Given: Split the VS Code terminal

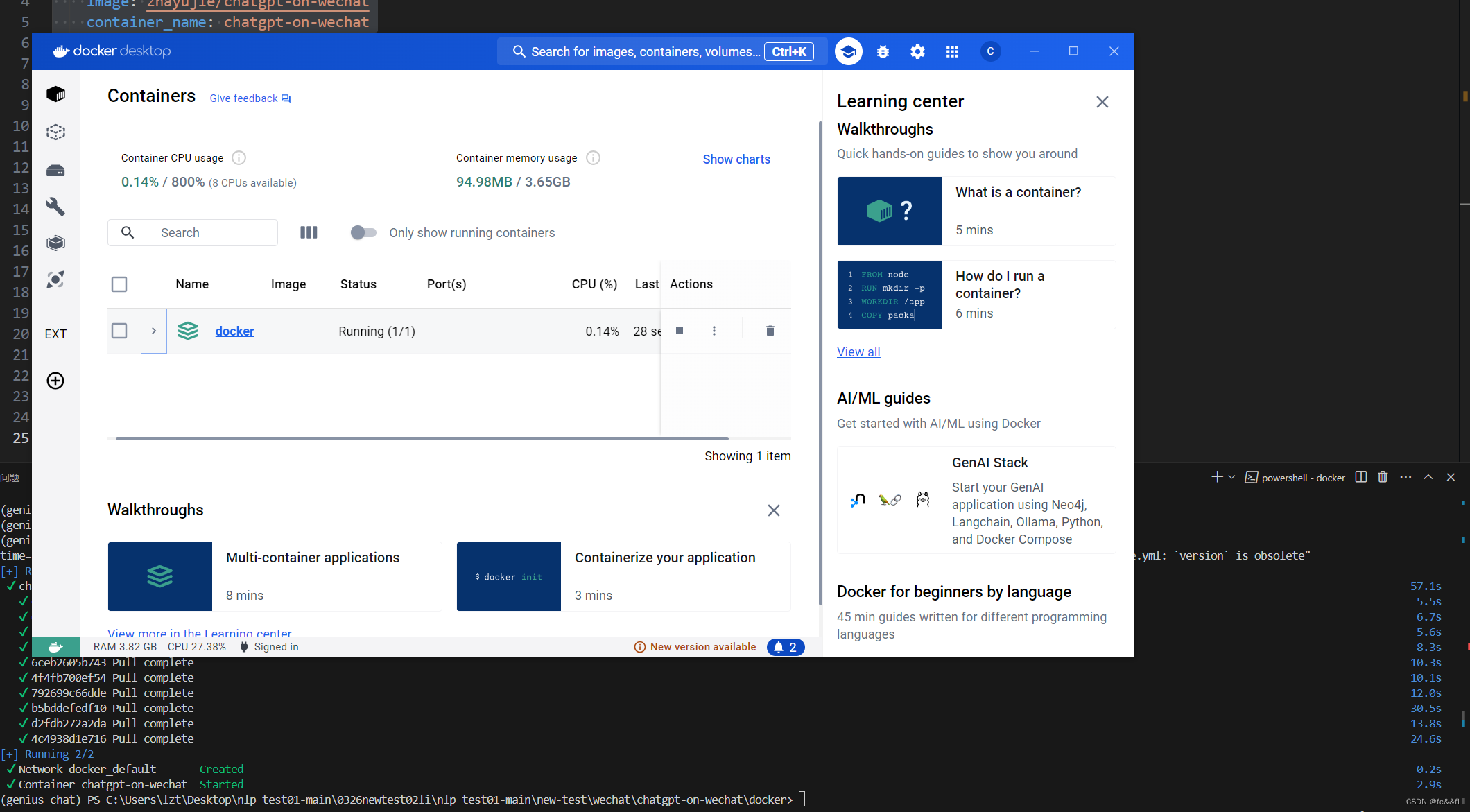Looking at the screenshot, I should (1361, 477).
